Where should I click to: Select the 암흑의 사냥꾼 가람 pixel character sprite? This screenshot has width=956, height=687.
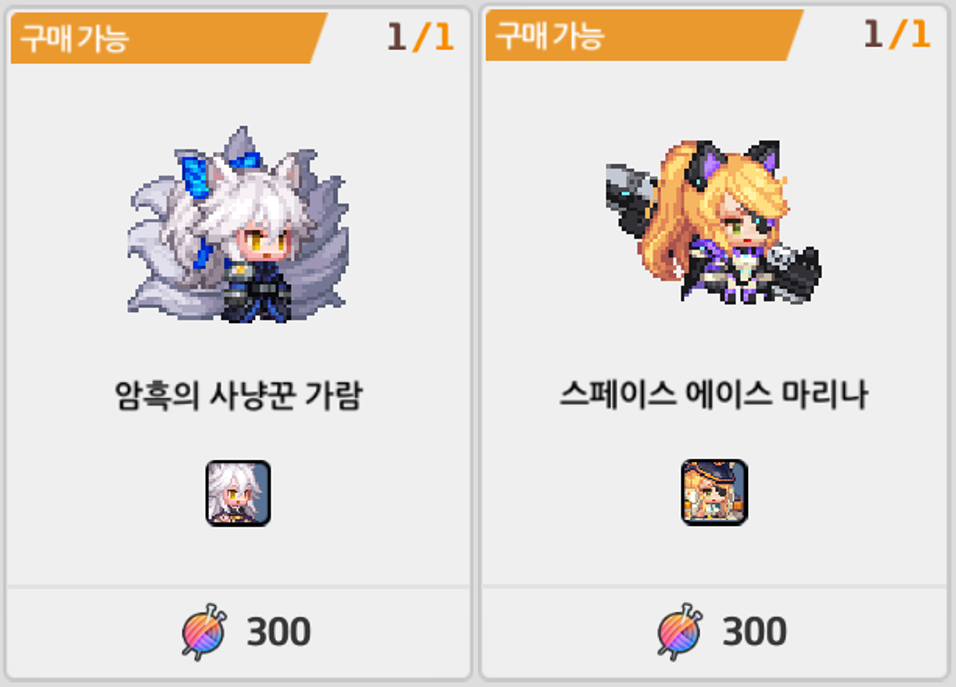(x=238, y=224)
